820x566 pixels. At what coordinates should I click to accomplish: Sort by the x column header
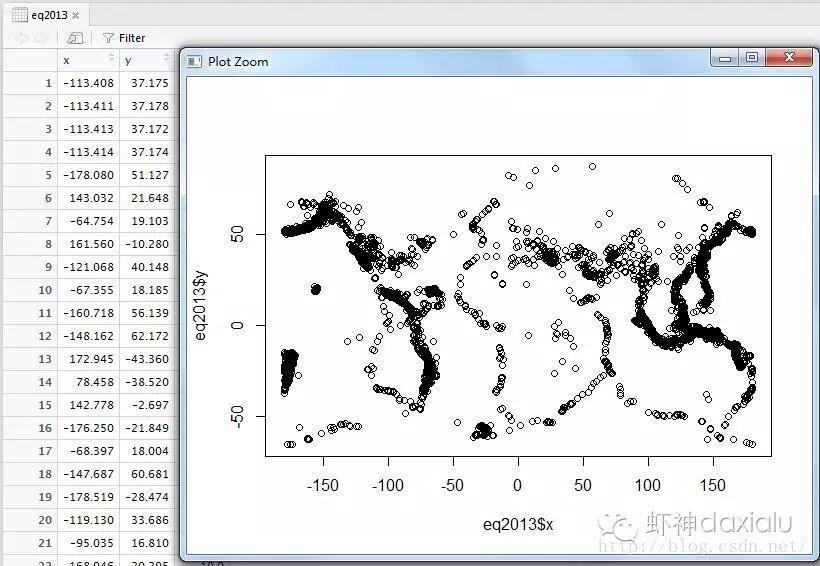pyautogui.click(x=88, y=60)
